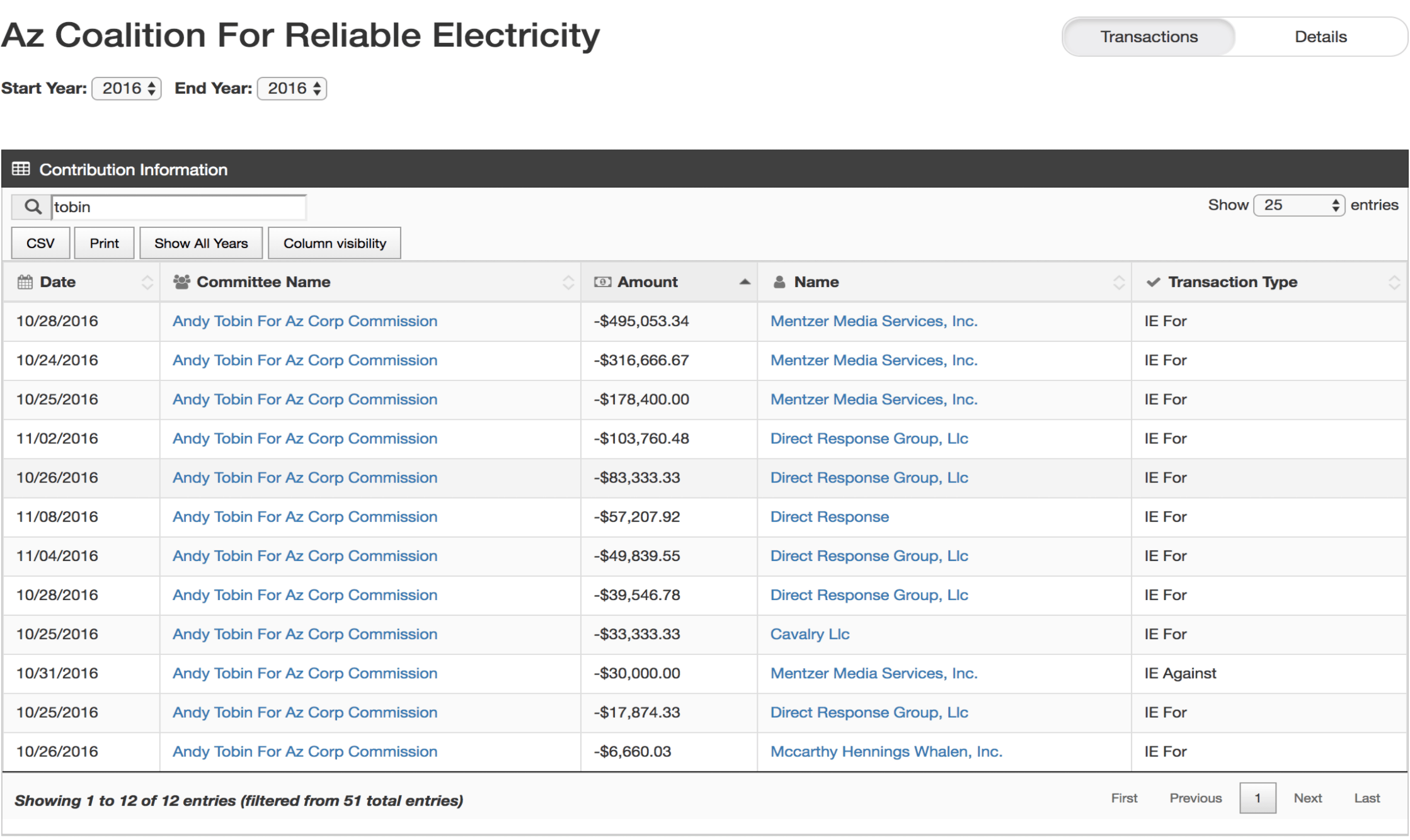Open Andy Tobin committee link in -$495,053.34 row
Image resolution: width=1410 pixels, height=840 pixels.
[x=305, y=321]
